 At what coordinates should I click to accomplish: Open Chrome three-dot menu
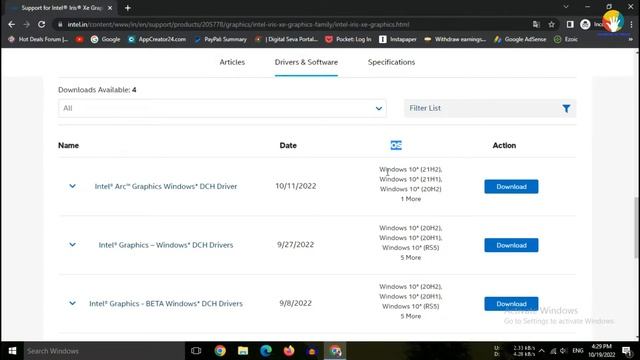click(x=631, y=24)
